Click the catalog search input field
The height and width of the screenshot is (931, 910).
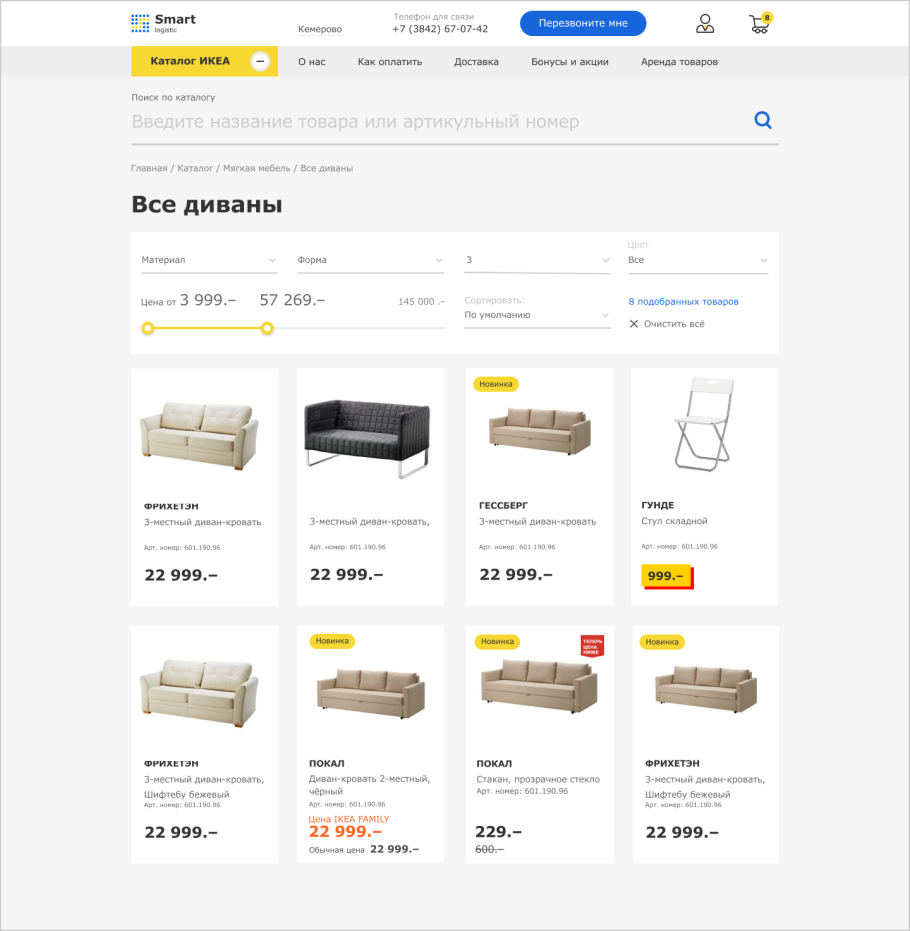(x=439, y=122)
